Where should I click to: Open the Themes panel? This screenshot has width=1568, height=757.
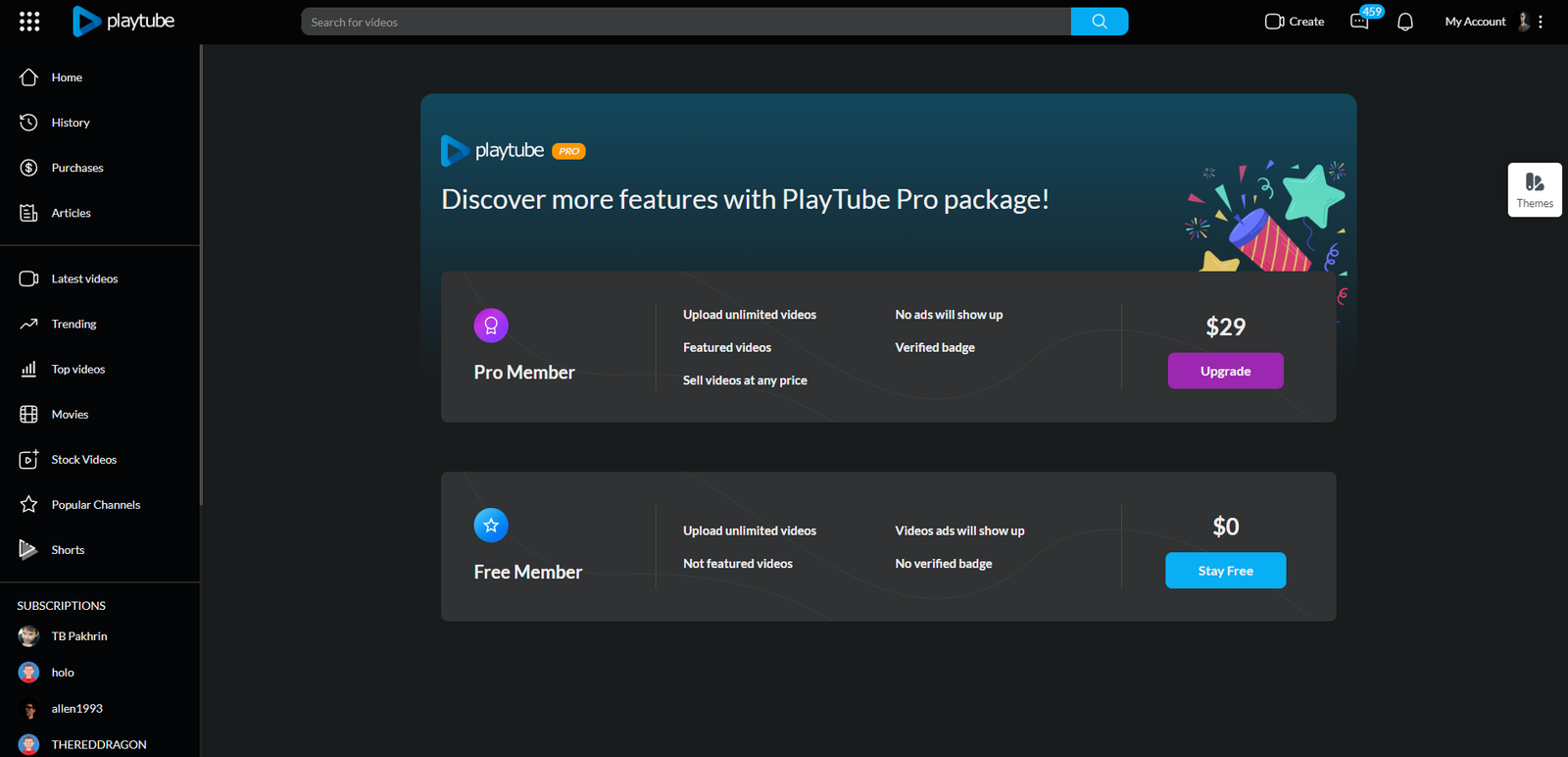1534,189
